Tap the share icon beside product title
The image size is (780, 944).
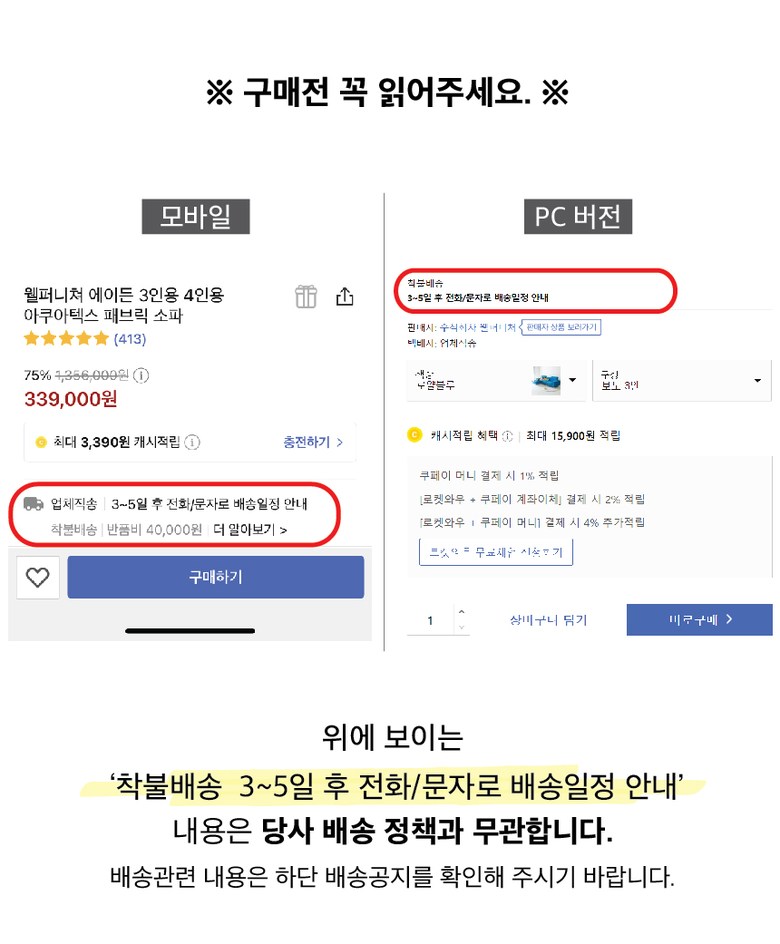(x=344, y=296)
